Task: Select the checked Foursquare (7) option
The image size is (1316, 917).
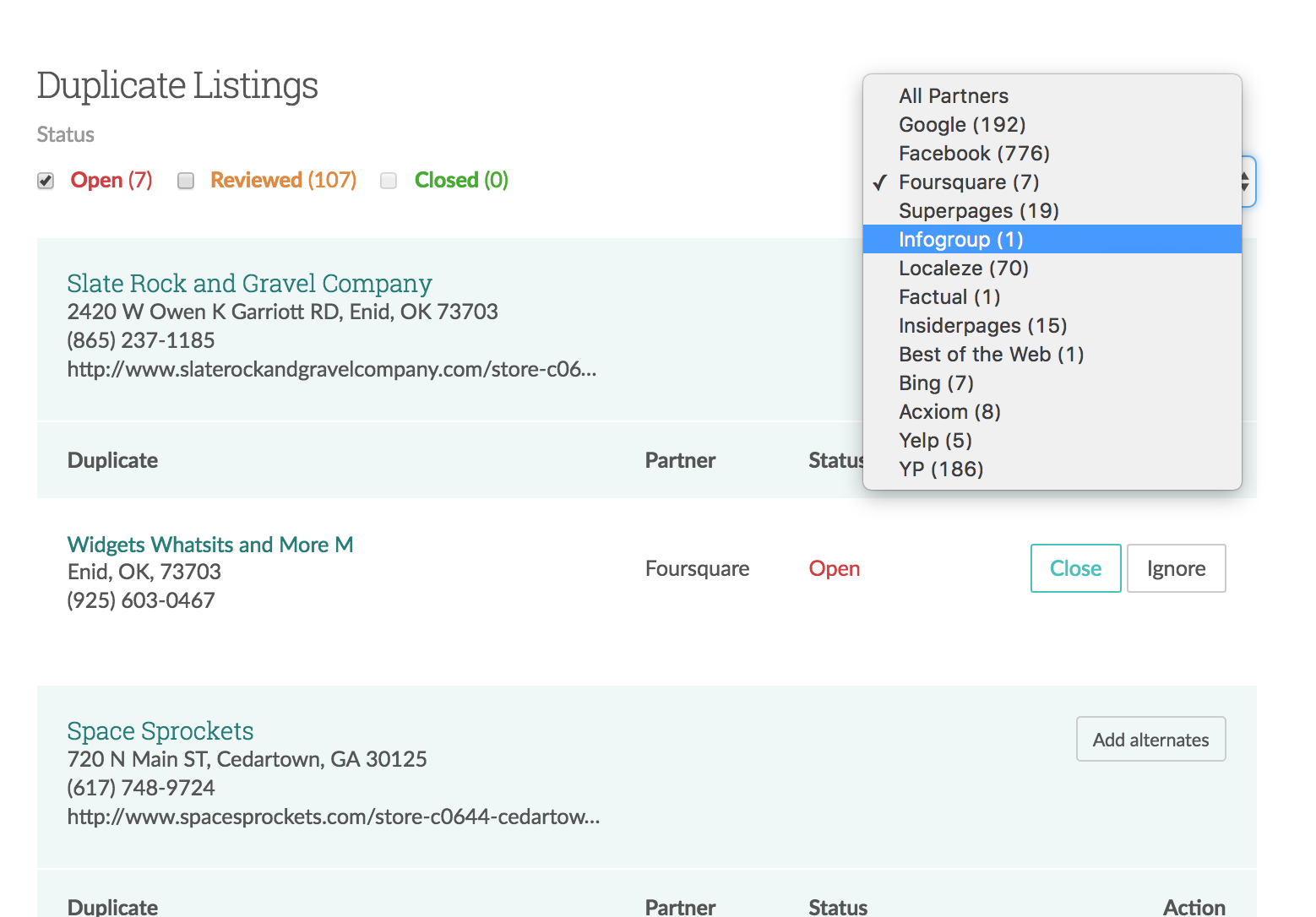Action: pos(968,182)
